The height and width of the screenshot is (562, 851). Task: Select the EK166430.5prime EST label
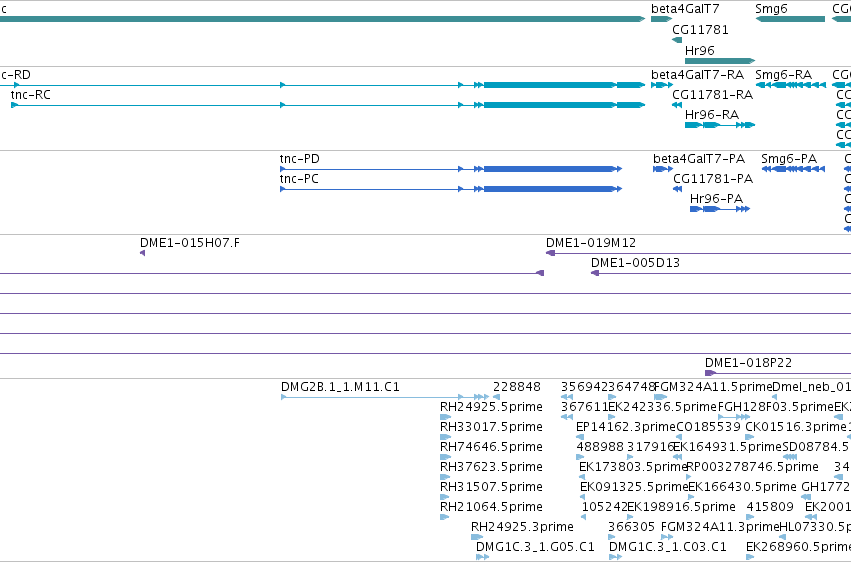742,488
